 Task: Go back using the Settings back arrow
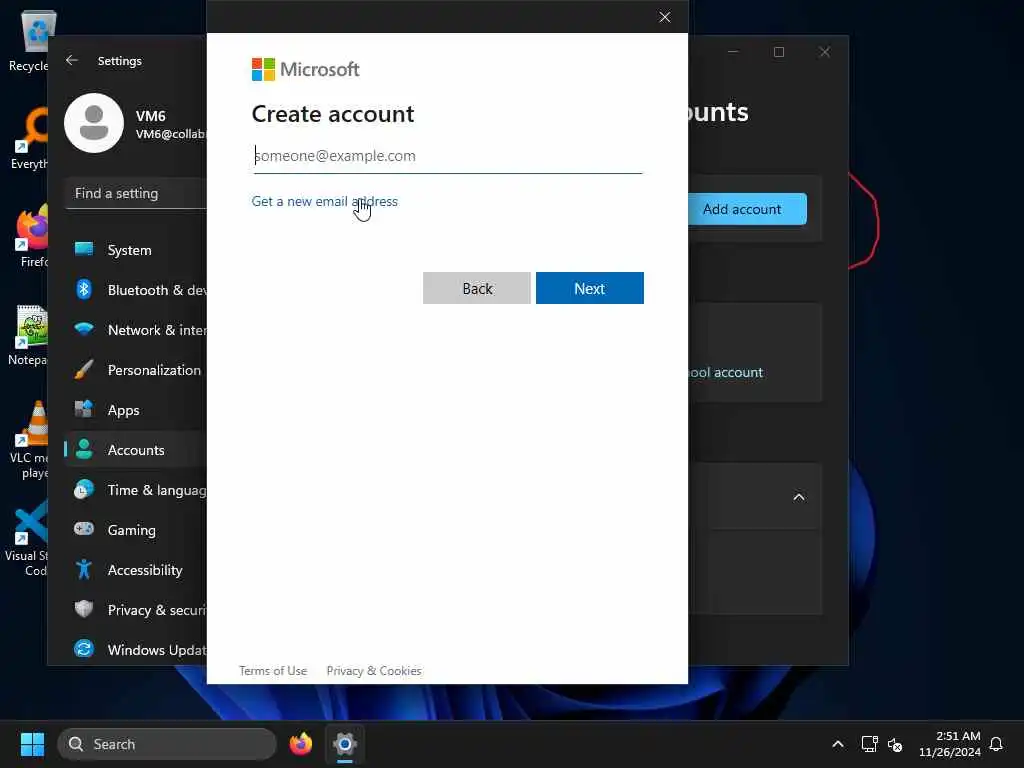click(72, 61)
